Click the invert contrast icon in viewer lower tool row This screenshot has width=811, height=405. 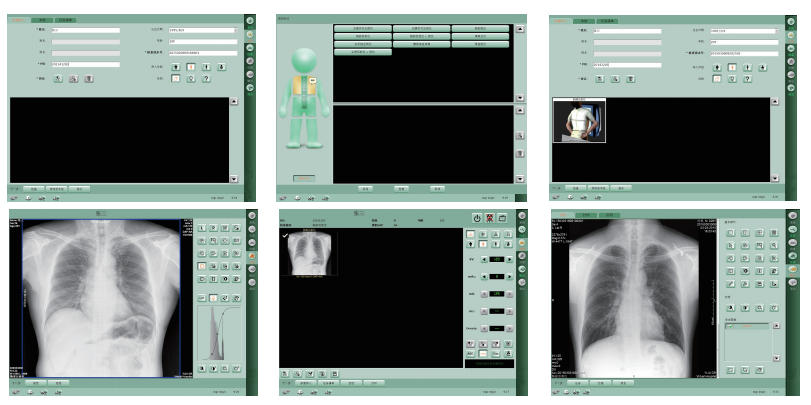click(745, 308)
